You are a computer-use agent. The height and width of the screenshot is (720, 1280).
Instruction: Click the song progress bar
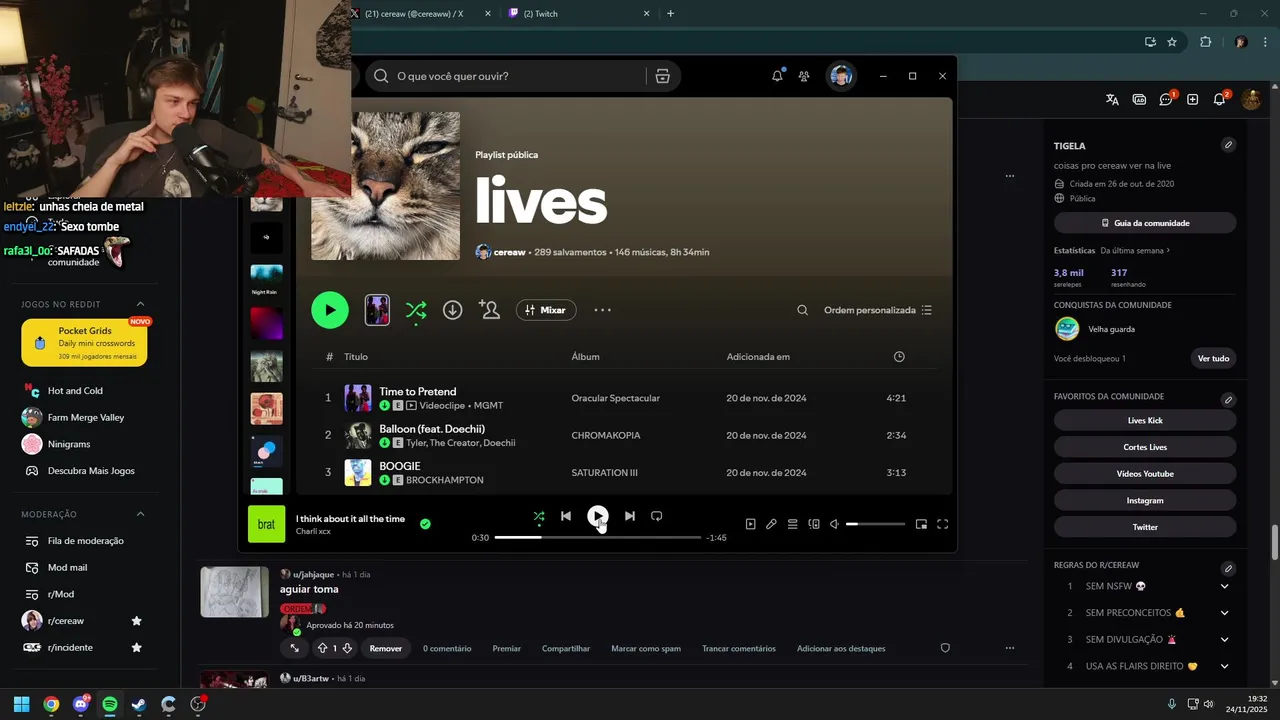598,538
